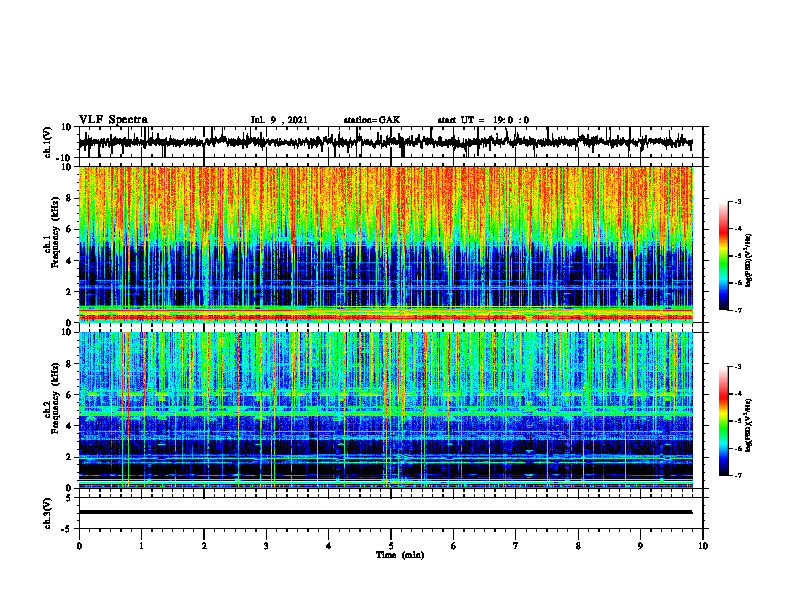
Task: Click the ch.1 frequency axis "8" tick label
Action: point(70,198)
